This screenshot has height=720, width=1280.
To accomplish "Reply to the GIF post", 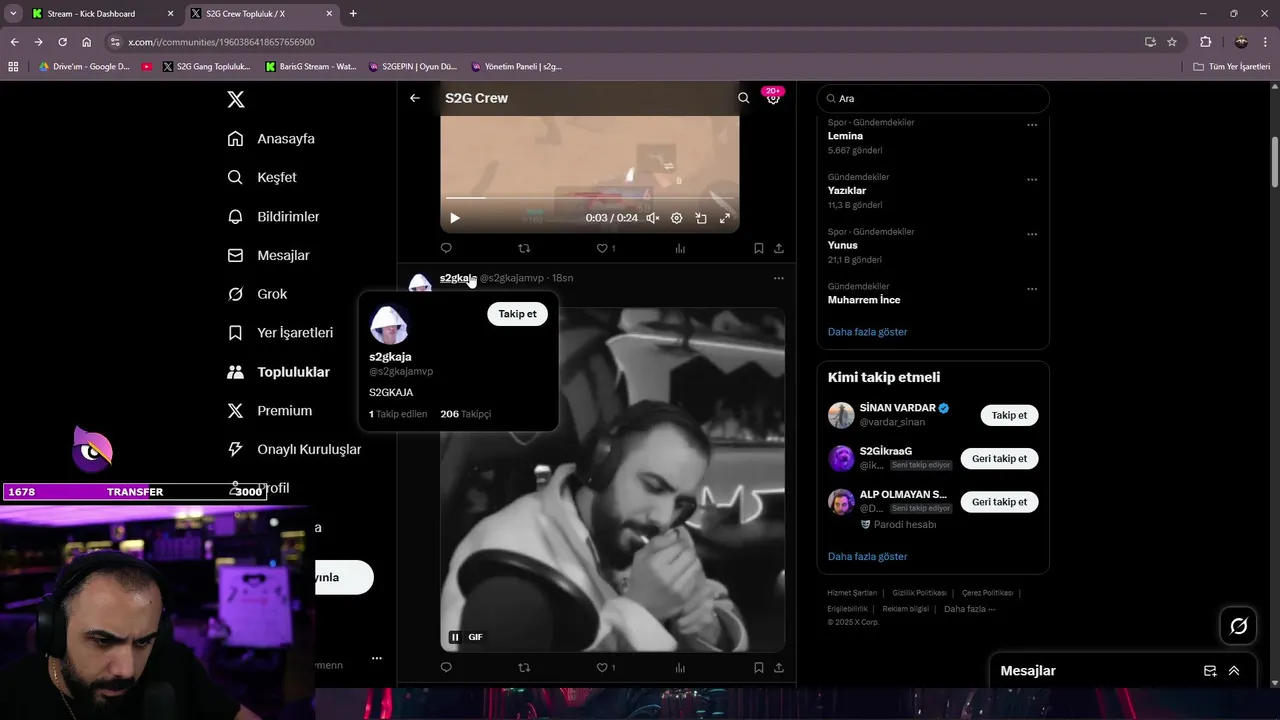I will [x=446, y=667].
